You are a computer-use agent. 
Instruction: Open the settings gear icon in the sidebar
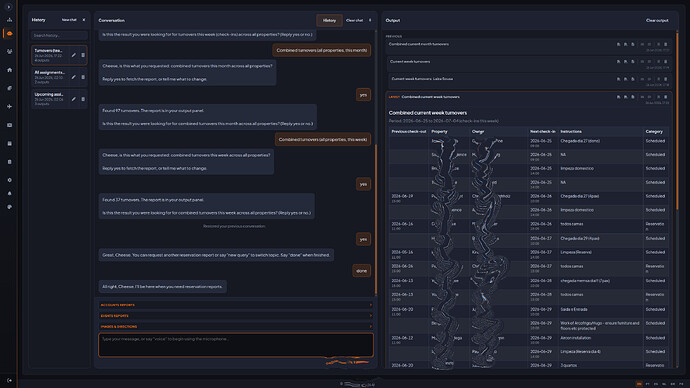[9, 180]
